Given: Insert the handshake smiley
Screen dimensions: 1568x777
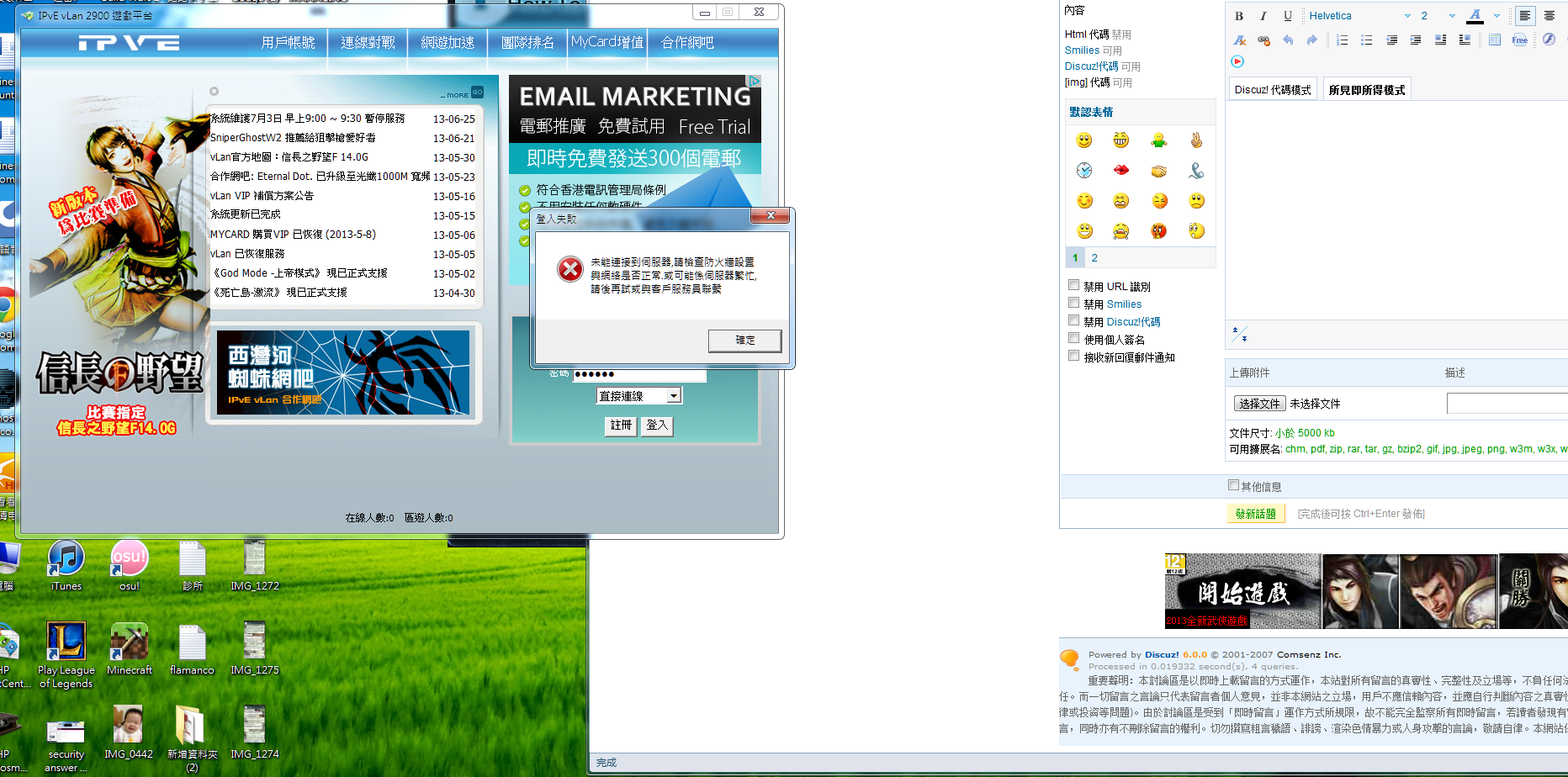Looking at the screenshot, I should (1159, 171).
